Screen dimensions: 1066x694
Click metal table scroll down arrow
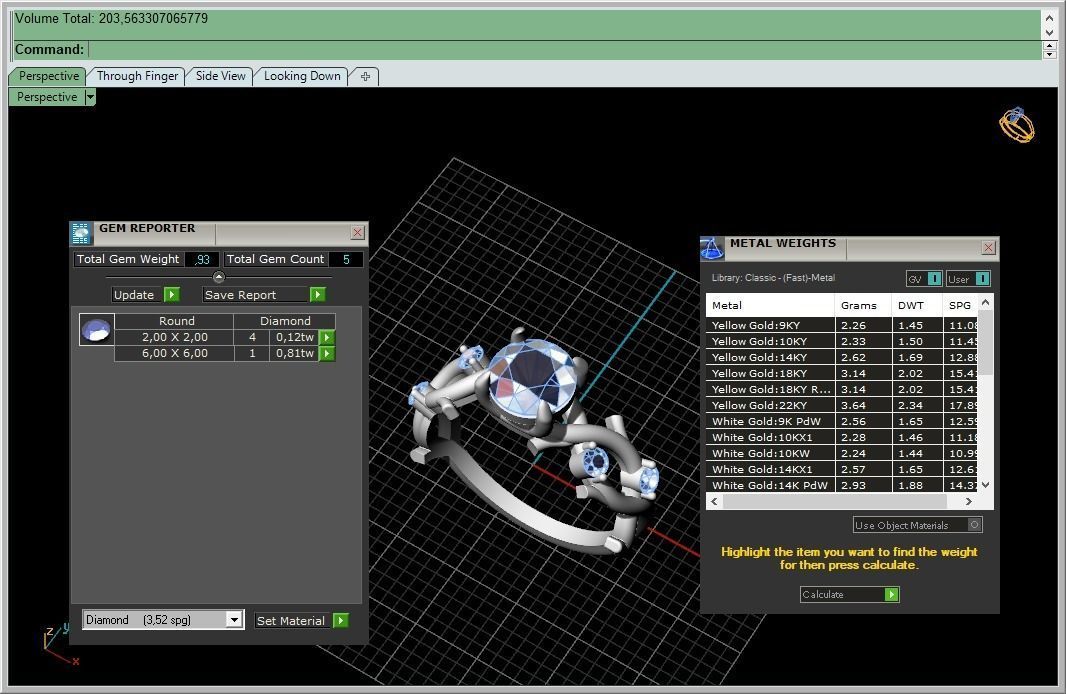[x=986, y=485]
